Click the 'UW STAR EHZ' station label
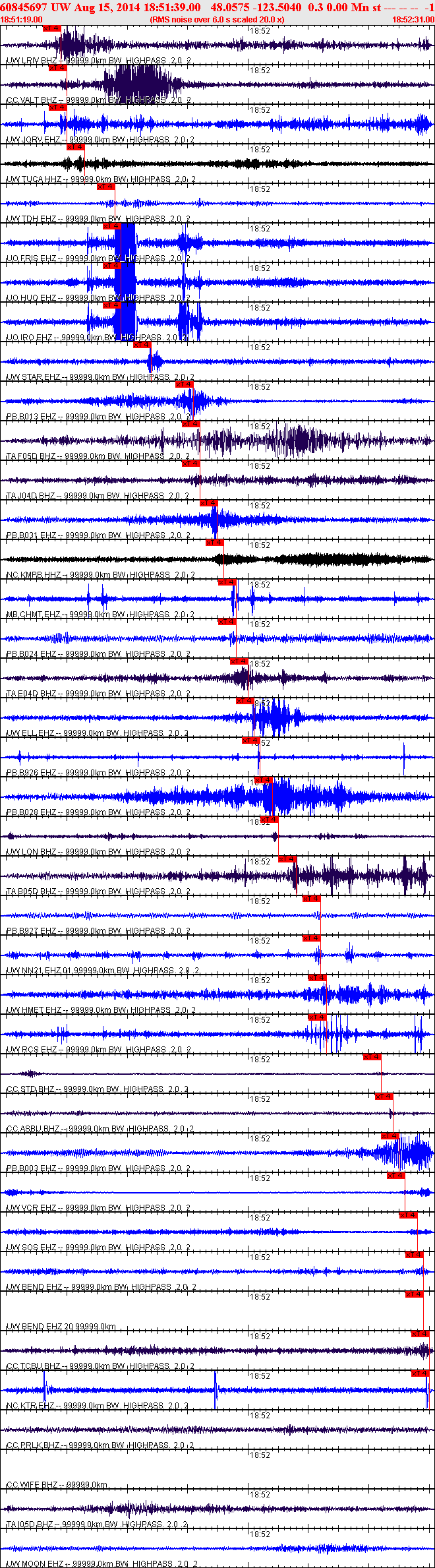 coord(34,377)
